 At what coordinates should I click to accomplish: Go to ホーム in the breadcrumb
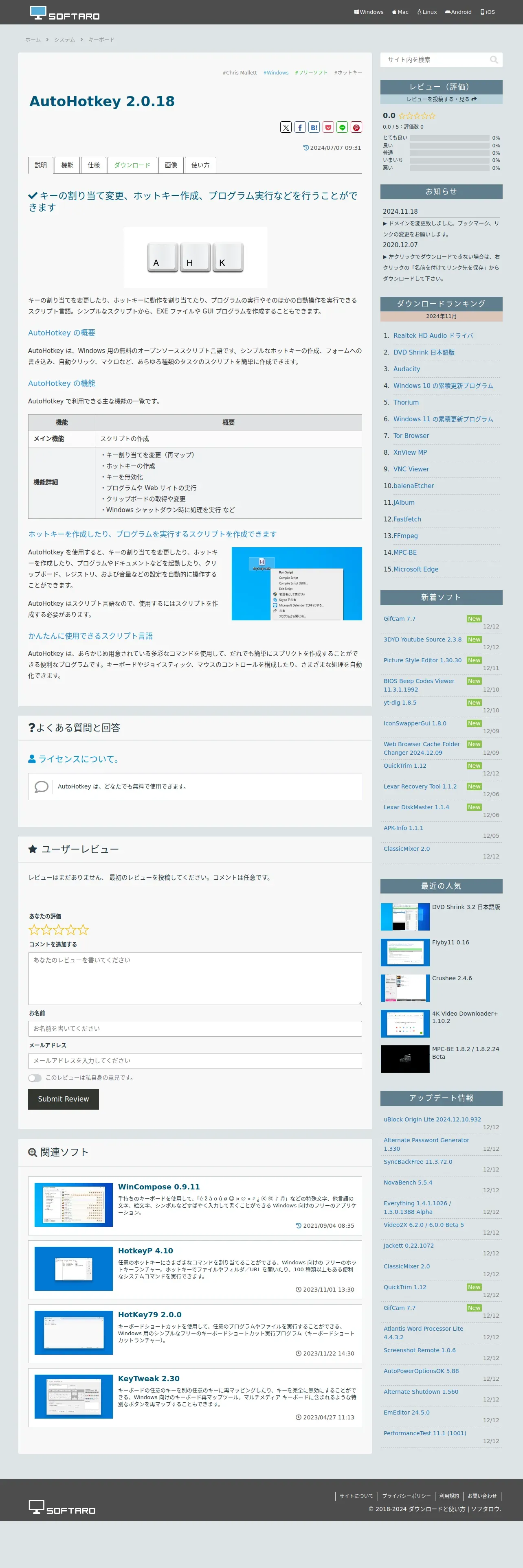tap(33, 39)
